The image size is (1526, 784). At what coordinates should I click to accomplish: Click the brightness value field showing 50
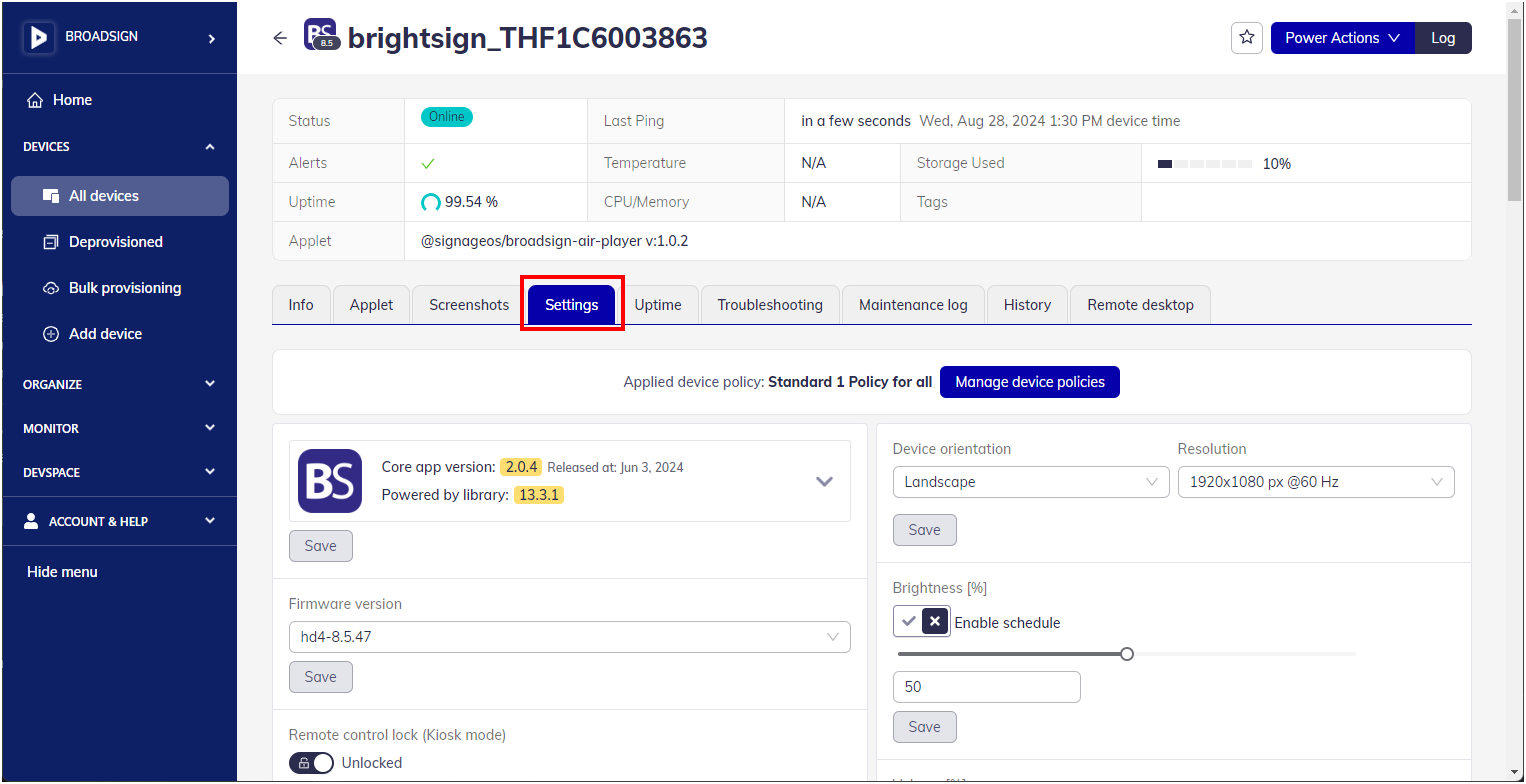[x=987, y=687]
